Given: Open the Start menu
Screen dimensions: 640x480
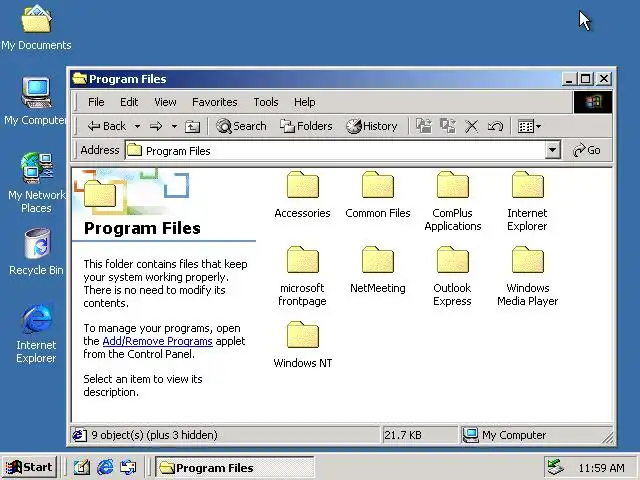Looking at the screenshot, I should point(29,467).
